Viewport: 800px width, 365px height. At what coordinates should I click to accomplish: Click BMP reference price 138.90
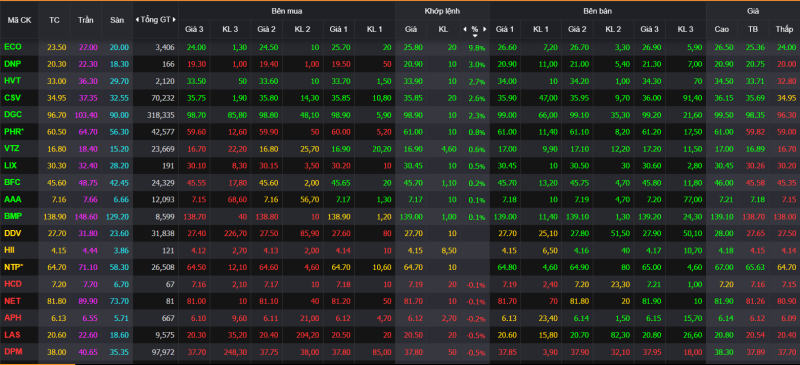tap(54, 216)
